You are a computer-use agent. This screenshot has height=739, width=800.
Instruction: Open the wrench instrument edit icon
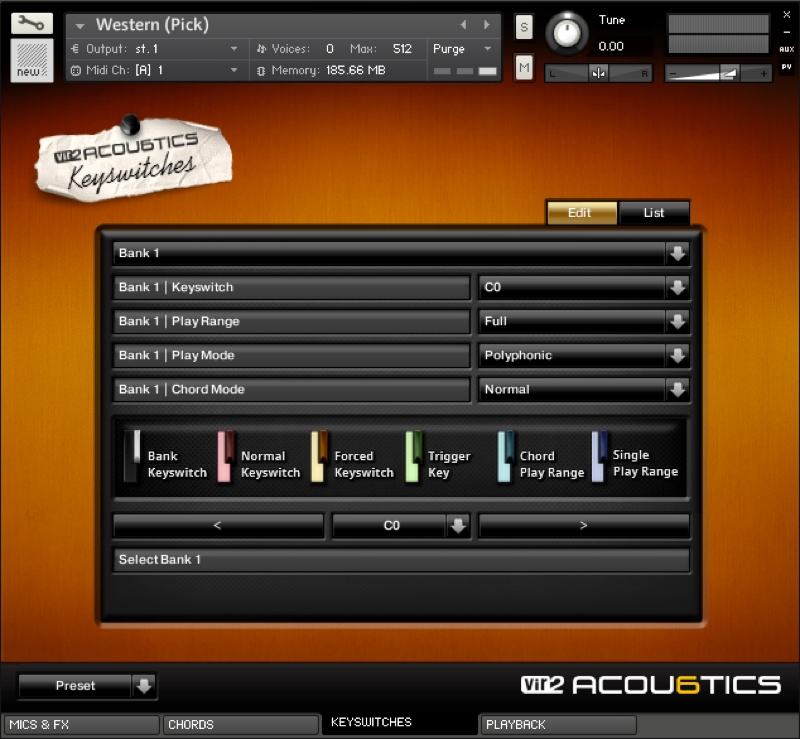(32, 23)
